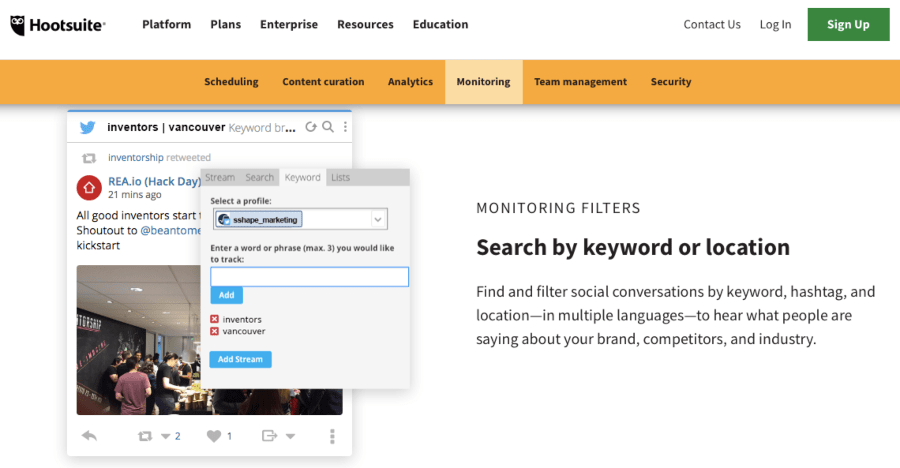This screenshot has height=468, width=900.
Task: Click the reply arrow under the tweet
Action: coord(89,436)
